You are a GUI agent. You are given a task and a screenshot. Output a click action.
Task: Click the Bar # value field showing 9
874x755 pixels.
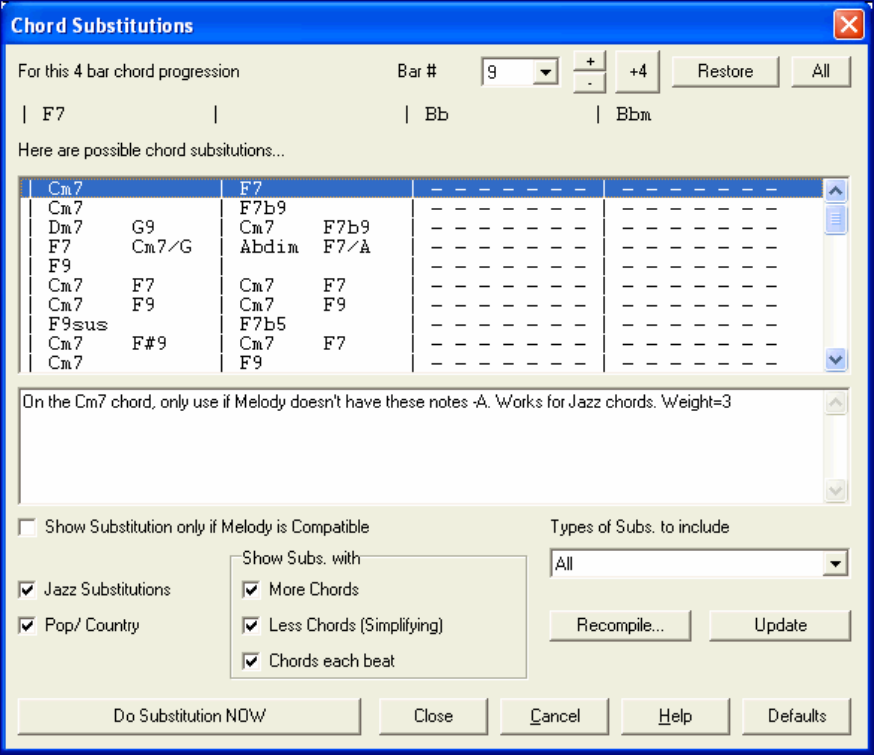508,72
